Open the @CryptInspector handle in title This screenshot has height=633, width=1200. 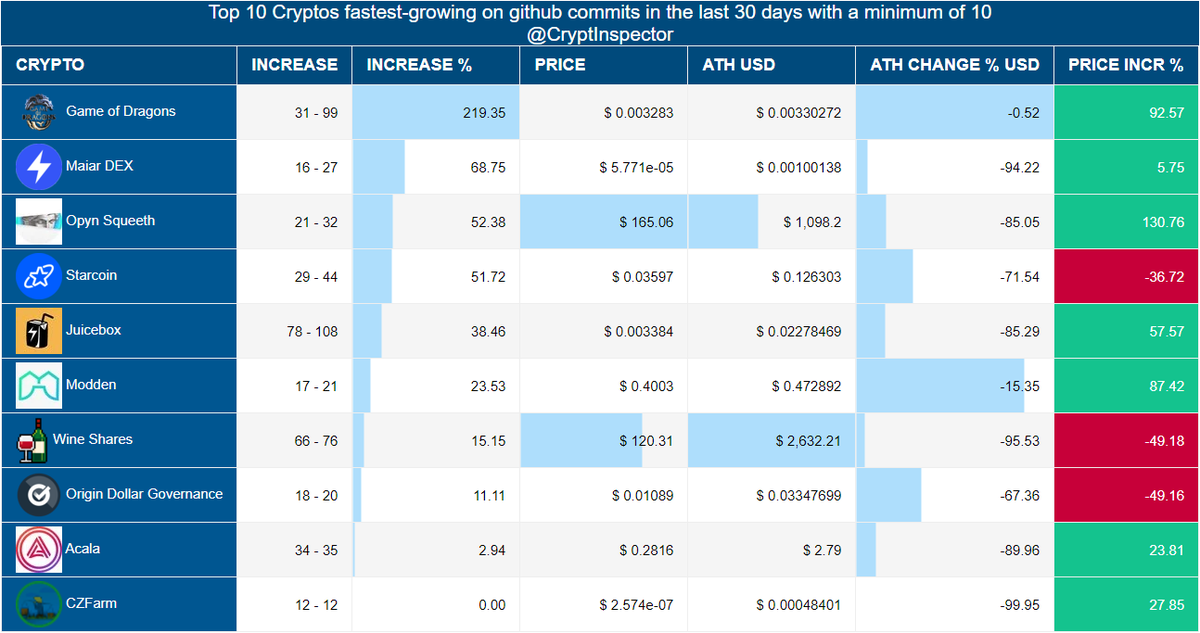pyautogui.click(x=600, y=34)
